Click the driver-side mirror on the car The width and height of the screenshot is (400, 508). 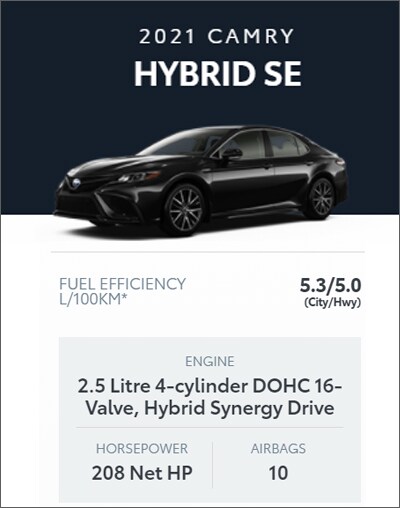tap(232, 154)
